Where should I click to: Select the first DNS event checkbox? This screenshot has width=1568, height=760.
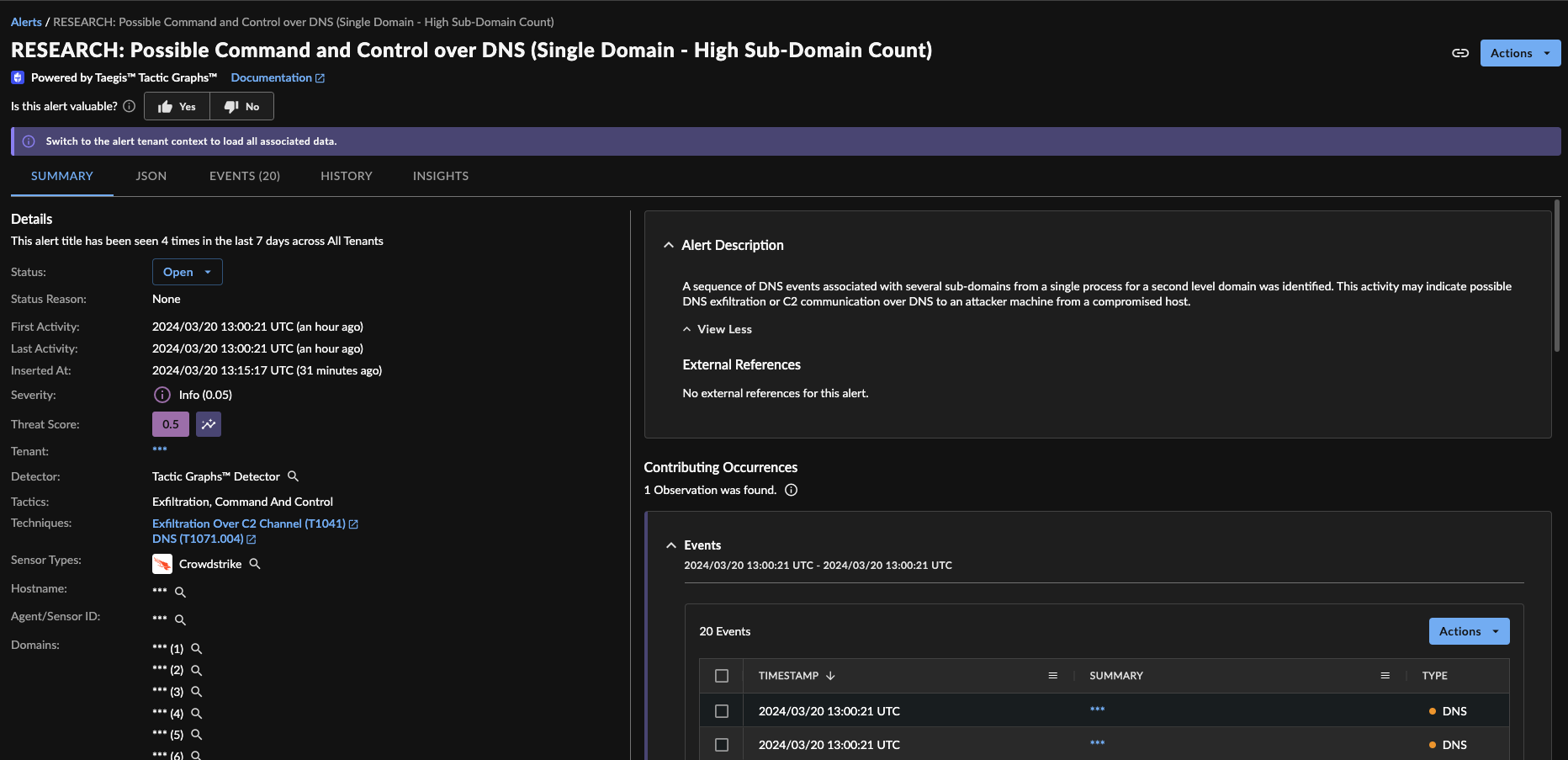722,711
